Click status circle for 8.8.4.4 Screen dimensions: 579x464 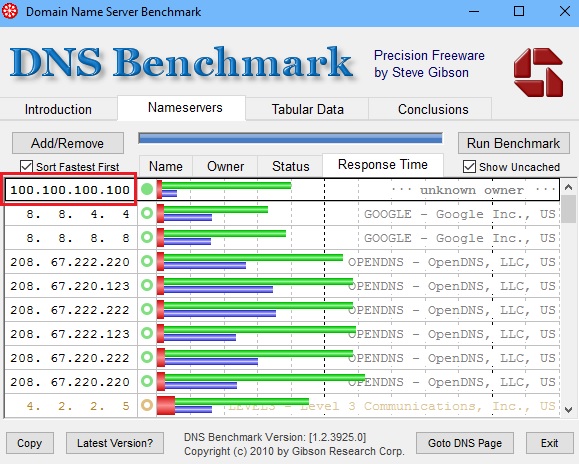coord(147,213)
